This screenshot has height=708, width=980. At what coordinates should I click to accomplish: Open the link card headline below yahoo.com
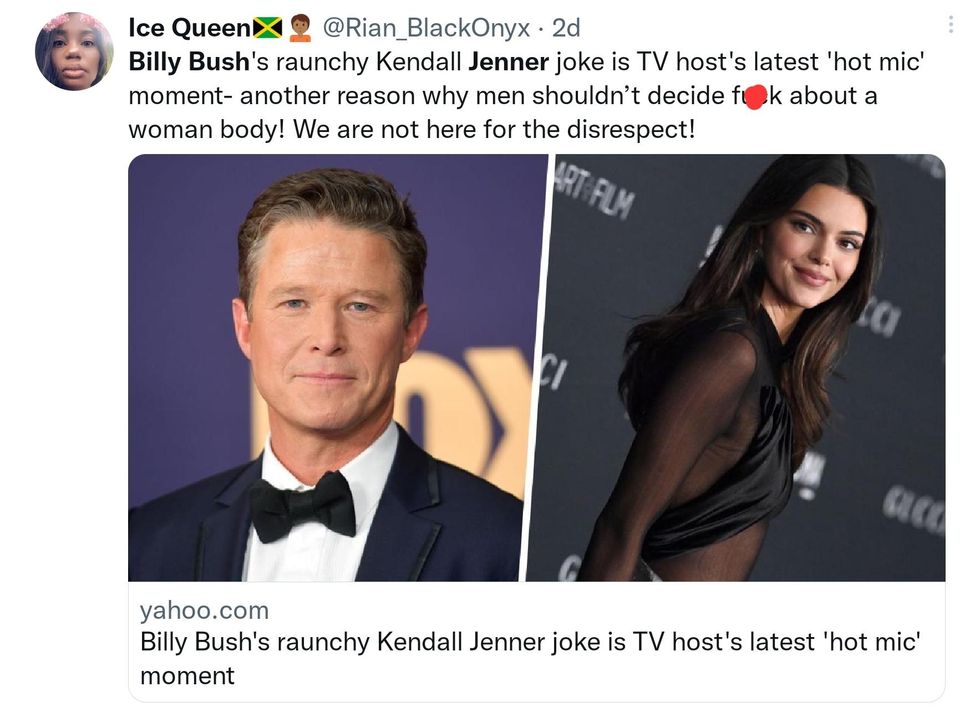pos(528,658)
